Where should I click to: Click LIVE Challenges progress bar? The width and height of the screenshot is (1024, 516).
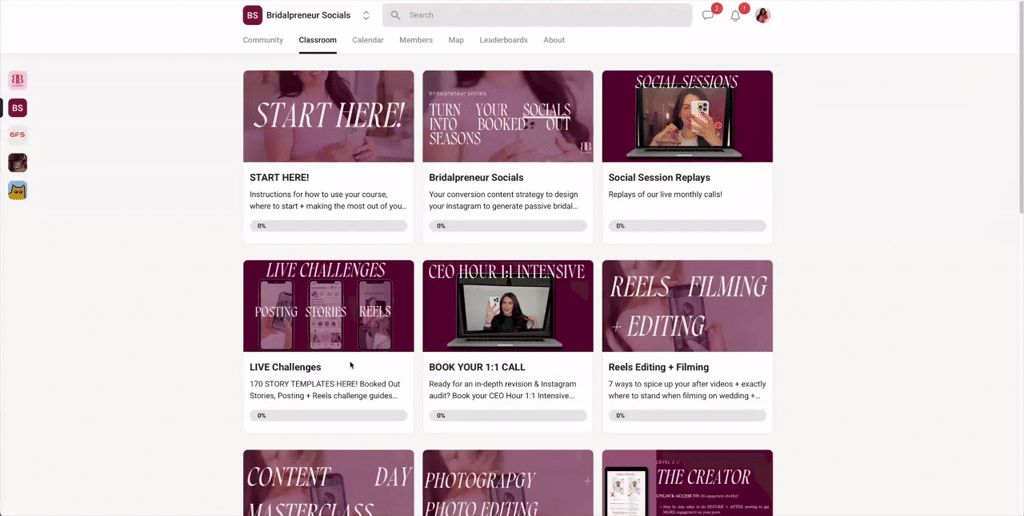[328, 415]
